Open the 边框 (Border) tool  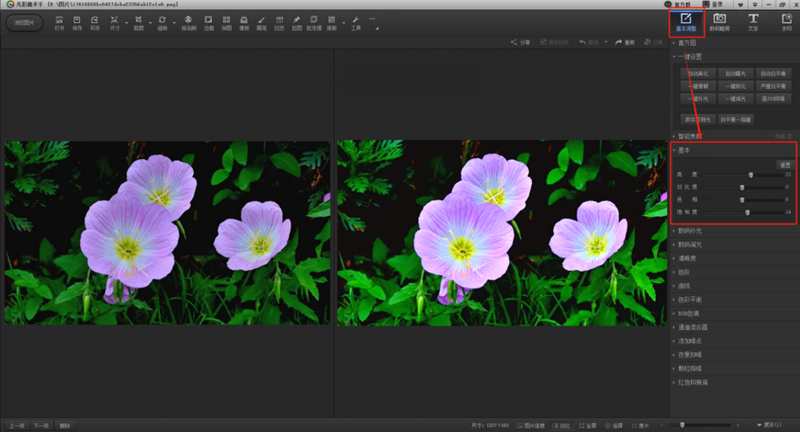pos(209,22)
